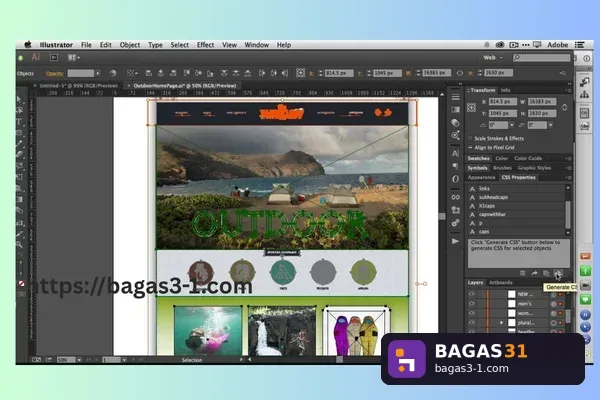Viewport: 600px width, 400px height.
Task: Open the Paragraph panel icon in dock
Action: pos(455,166)
